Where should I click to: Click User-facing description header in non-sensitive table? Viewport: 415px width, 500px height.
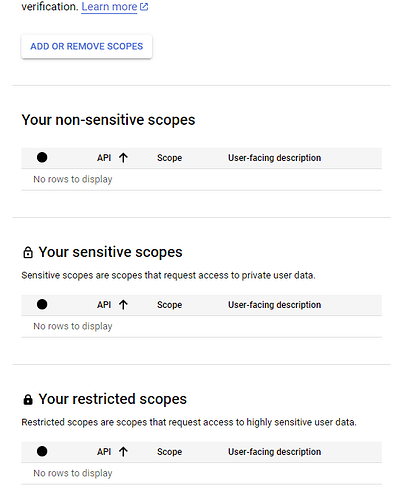275,158
